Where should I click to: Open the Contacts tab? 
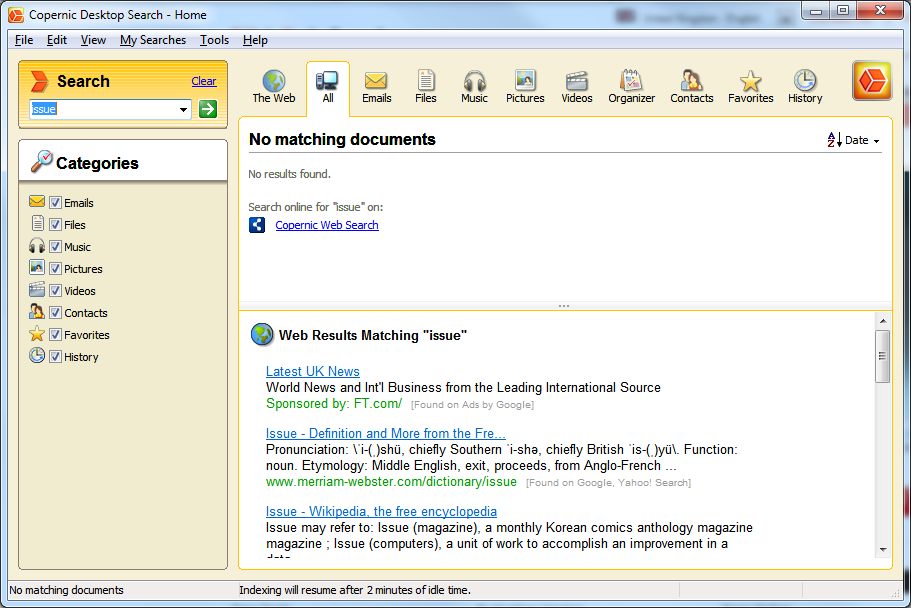(691, 87)
